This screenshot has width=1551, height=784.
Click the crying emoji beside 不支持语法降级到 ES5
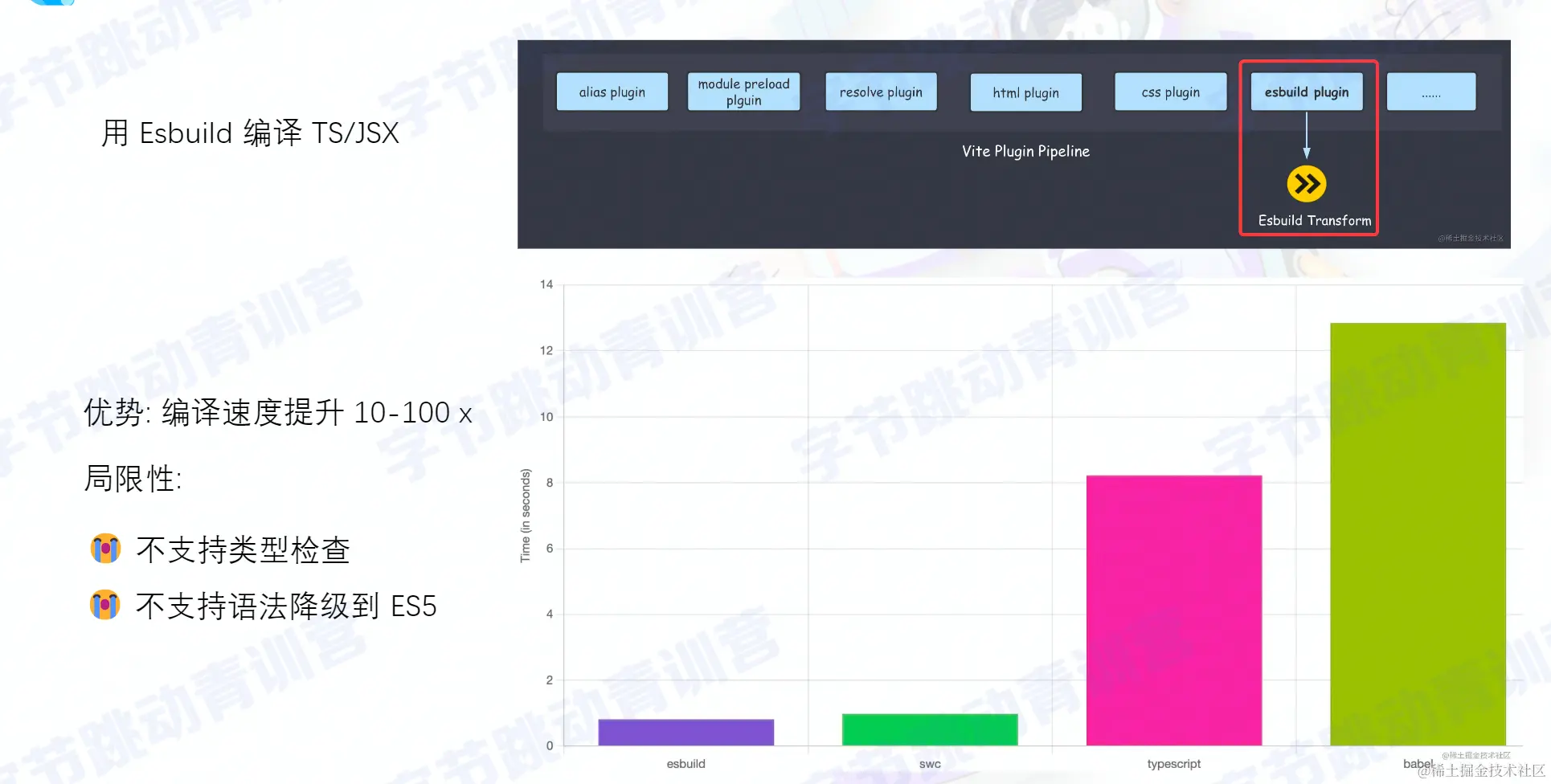[105, 606]
